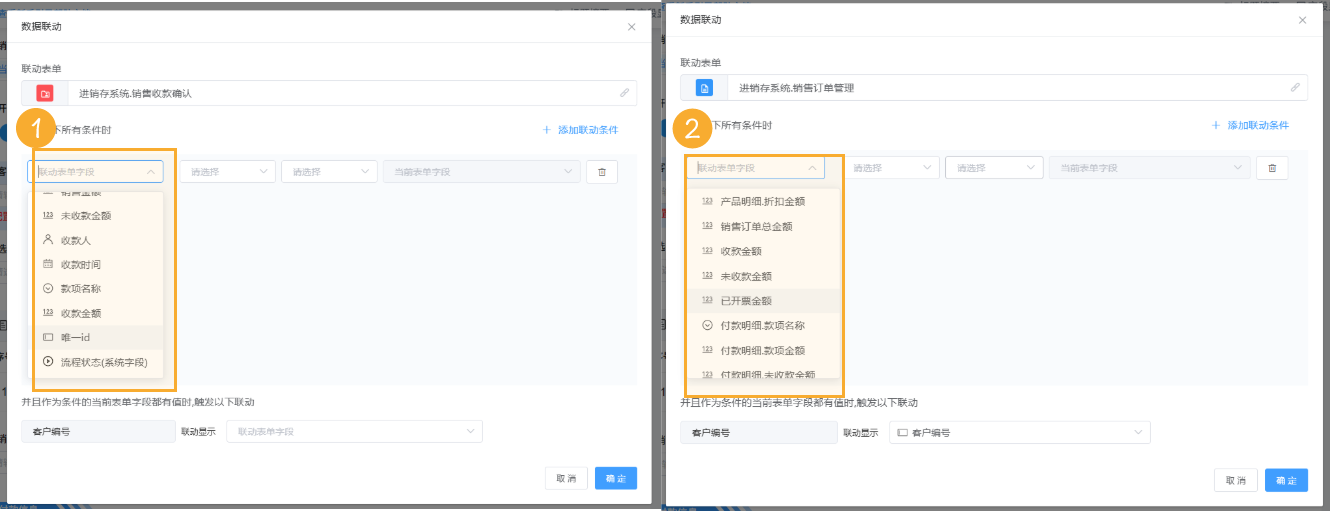This screenshot has height=511, width=1330.
Task: Choose 付款明细.款项名称 option
Action: point(765,325)
